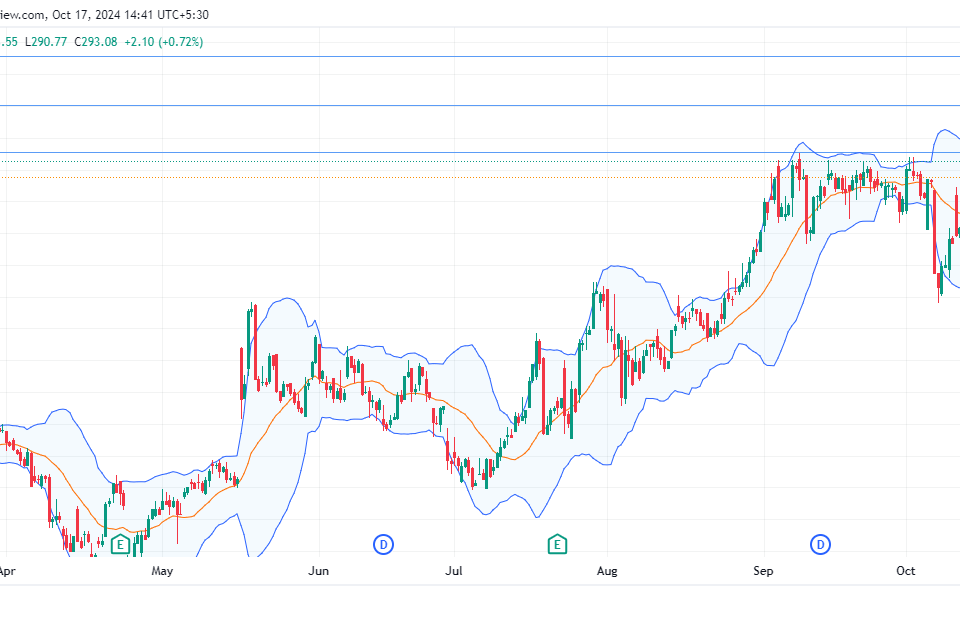This screenshot has height=620, width=960.
Task: Click the Sep label on time axis
Action: [x=763, y=571]
